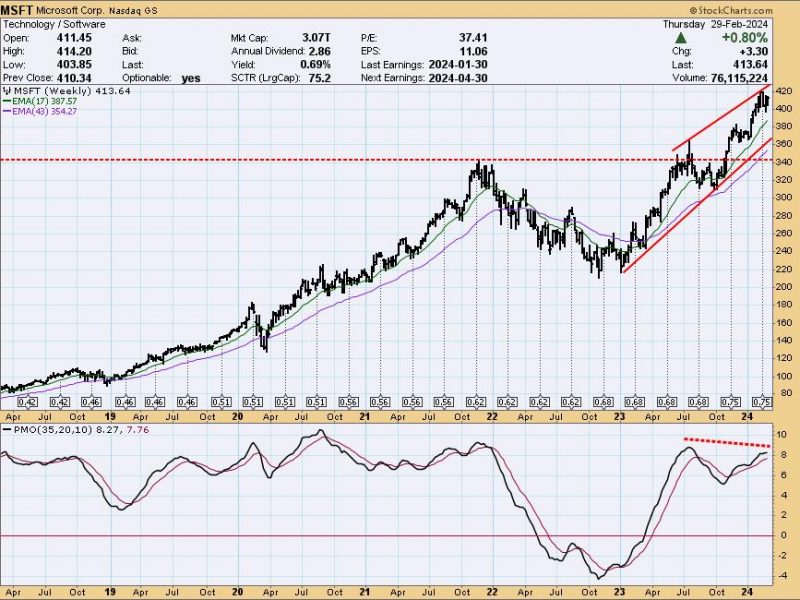Click the PMO(35,20,10) indicator label
This screenshot has height=600, width=800.
click(x=53, y=430)
